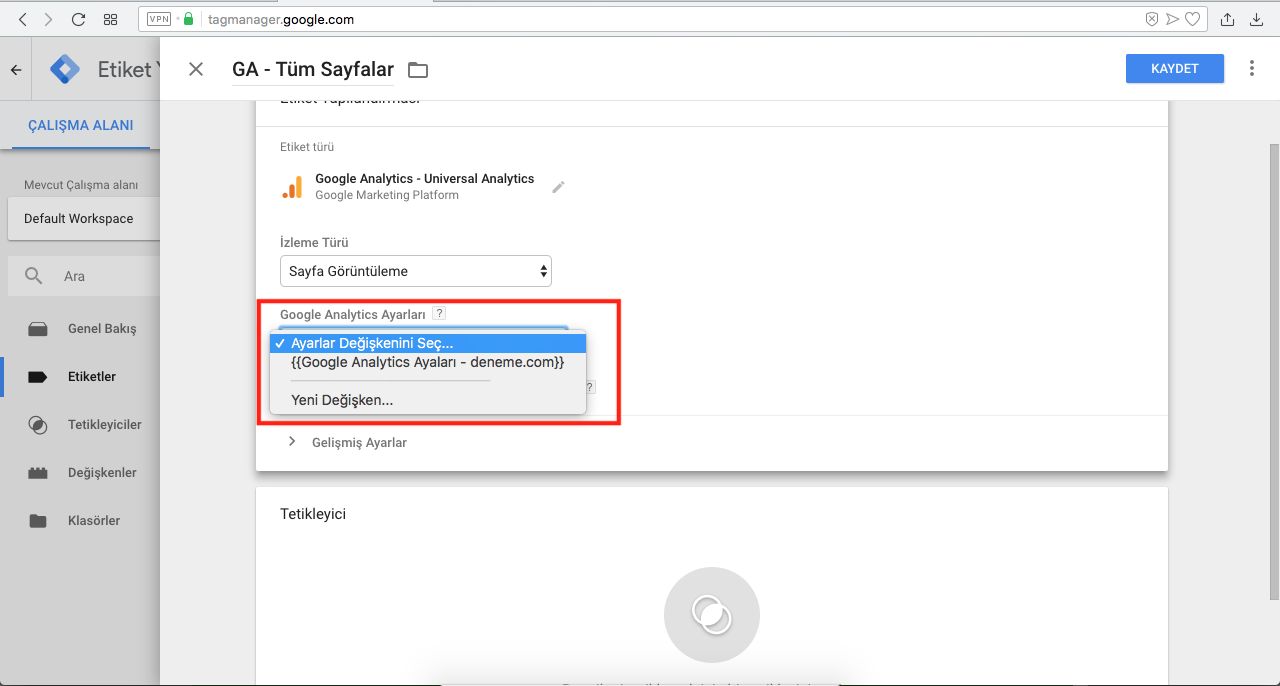
Task: Open the browser share icon
Action: 1227,19
